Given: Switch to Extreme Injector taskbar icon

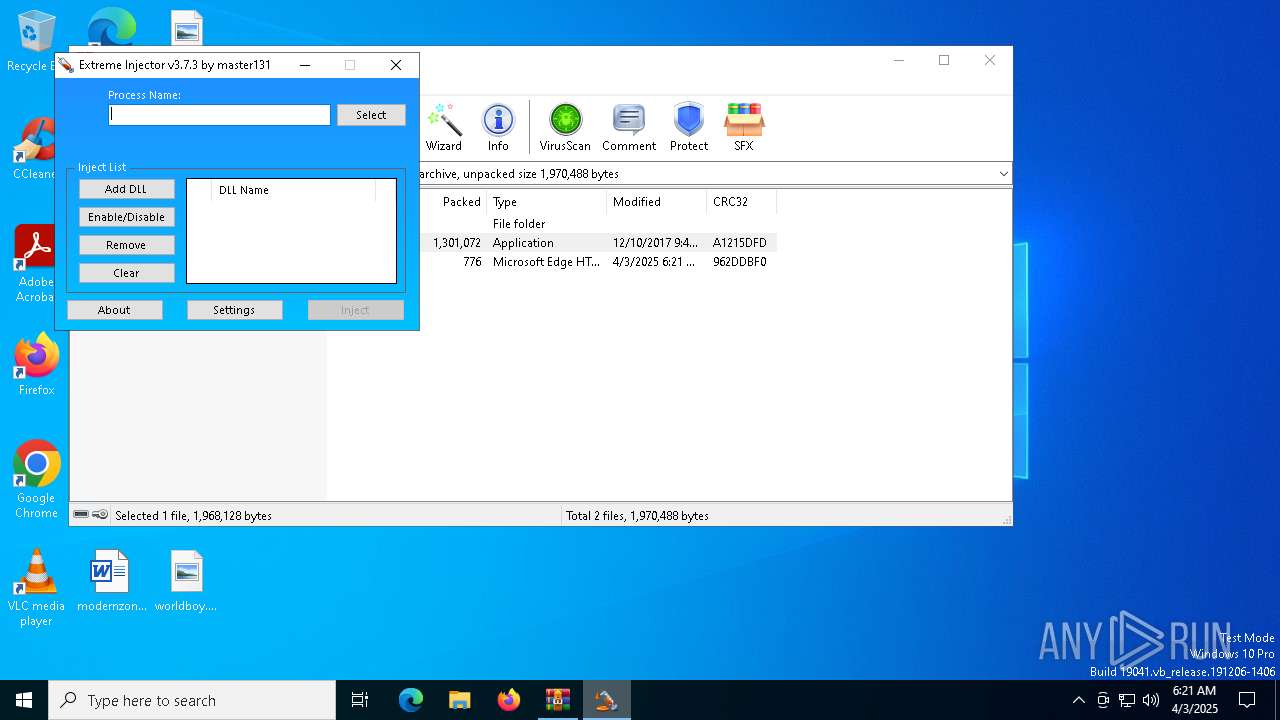Looking at the screenshot, I should point(606,700).
